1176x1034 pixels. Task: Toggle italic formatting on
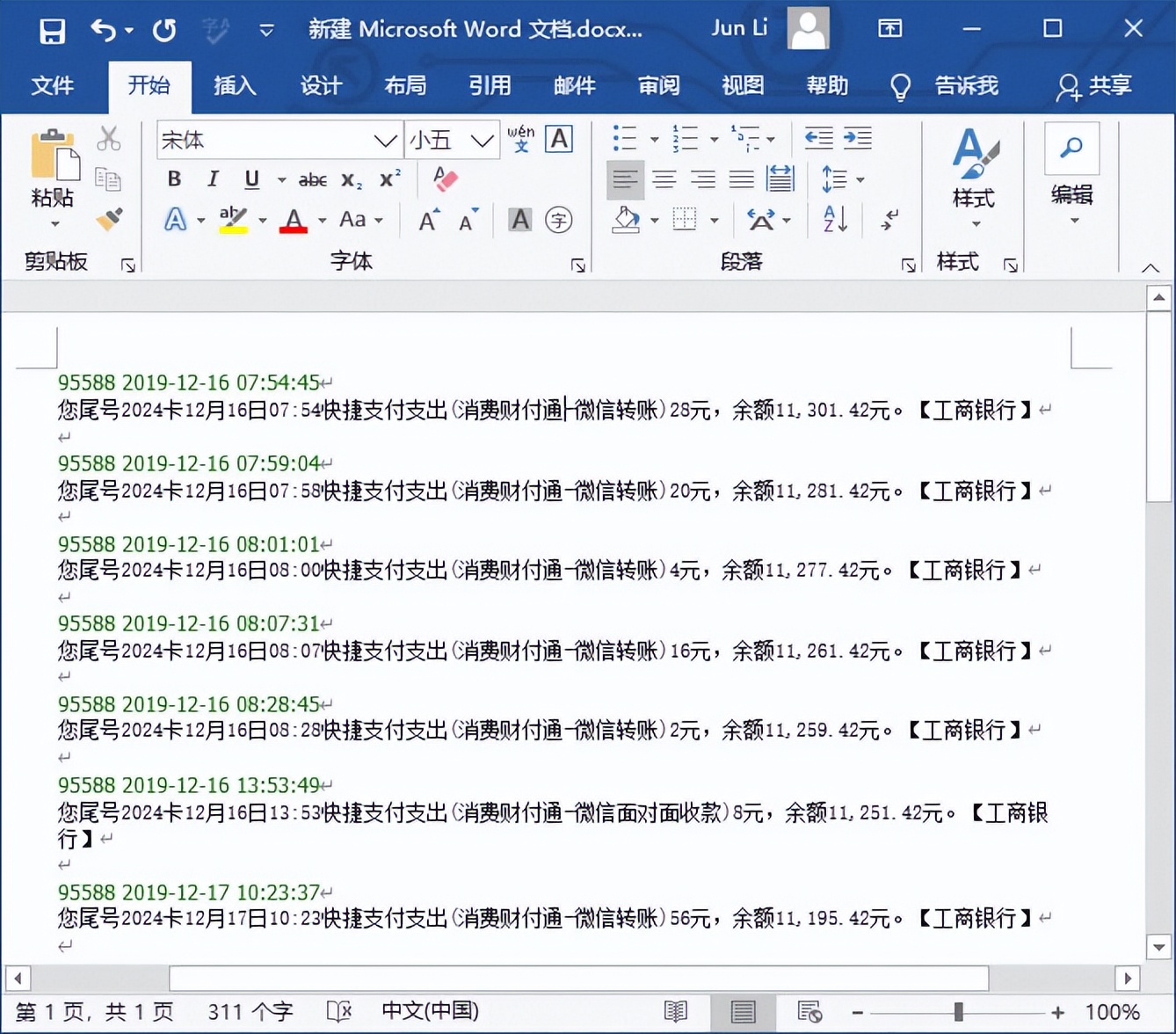point(212,179)
